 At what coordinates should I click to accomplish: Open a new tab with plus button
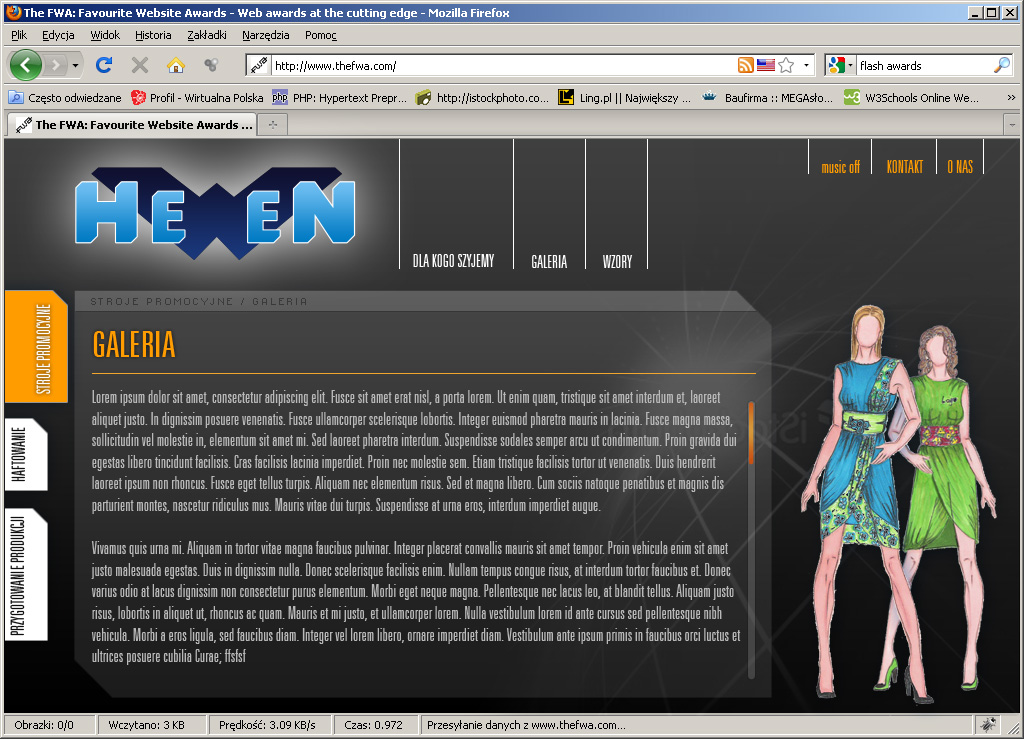(272, 125)
